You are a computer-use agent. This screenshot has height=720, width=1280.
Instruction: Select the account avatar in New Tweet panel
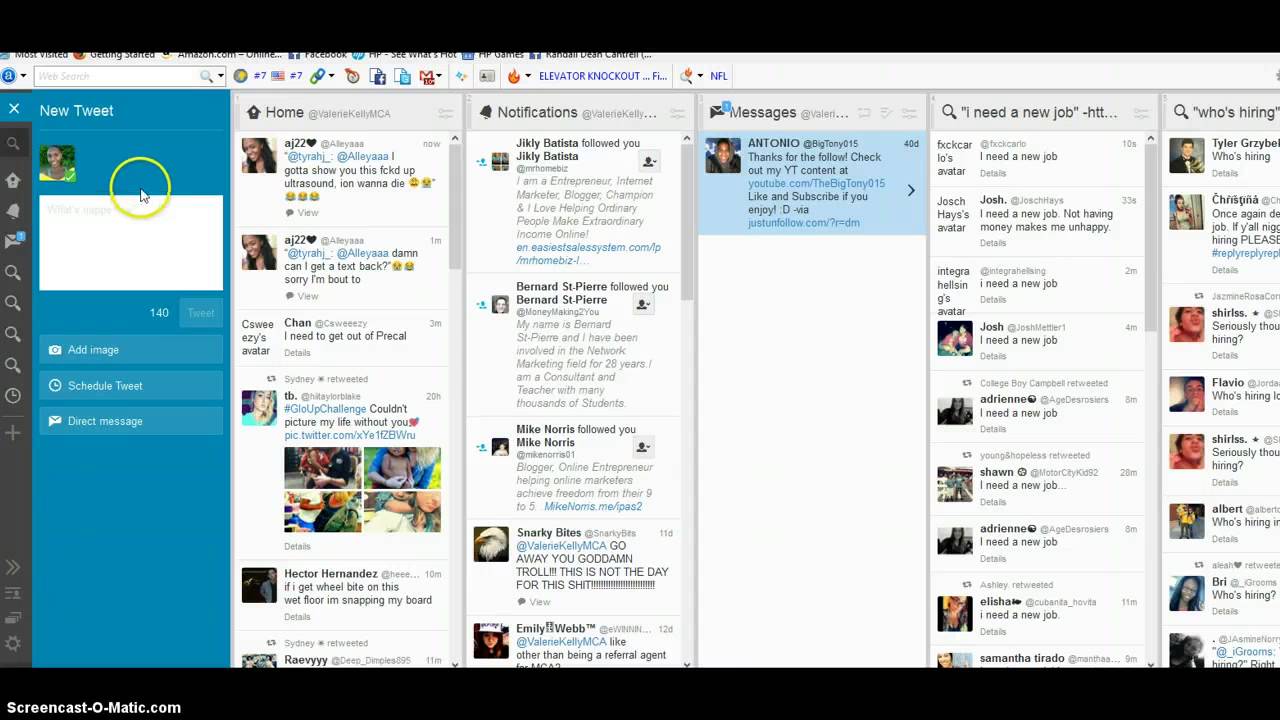(x=57, y=163)
